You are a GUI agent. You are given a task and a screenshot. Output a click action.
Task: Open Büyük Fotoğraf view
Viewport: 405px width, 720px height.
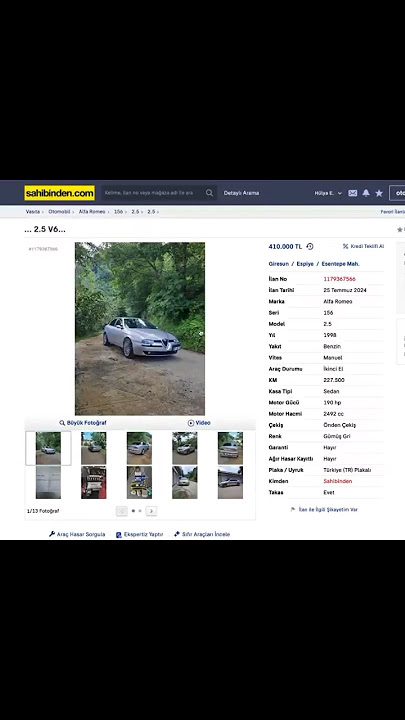point(83,423)
